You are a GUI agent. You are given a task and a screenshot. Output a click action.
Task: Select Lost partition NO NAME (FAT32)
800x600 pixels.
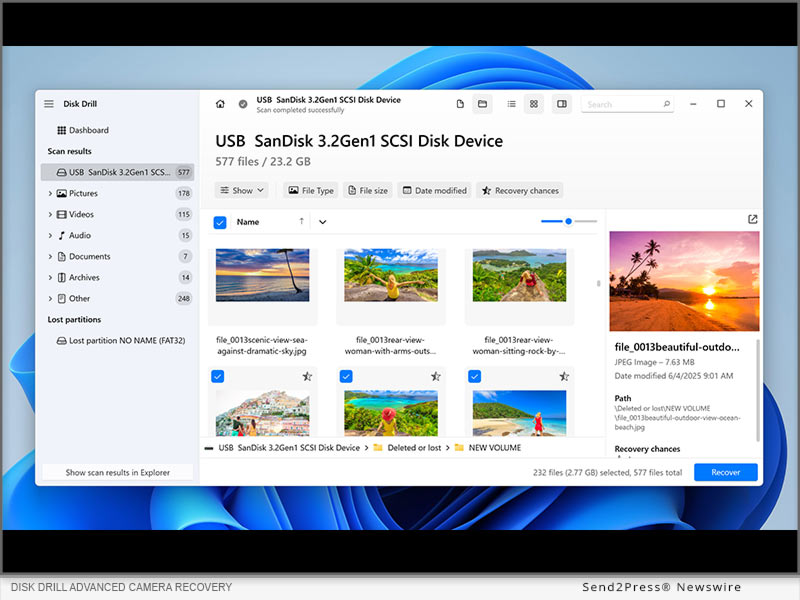point(126,340)
